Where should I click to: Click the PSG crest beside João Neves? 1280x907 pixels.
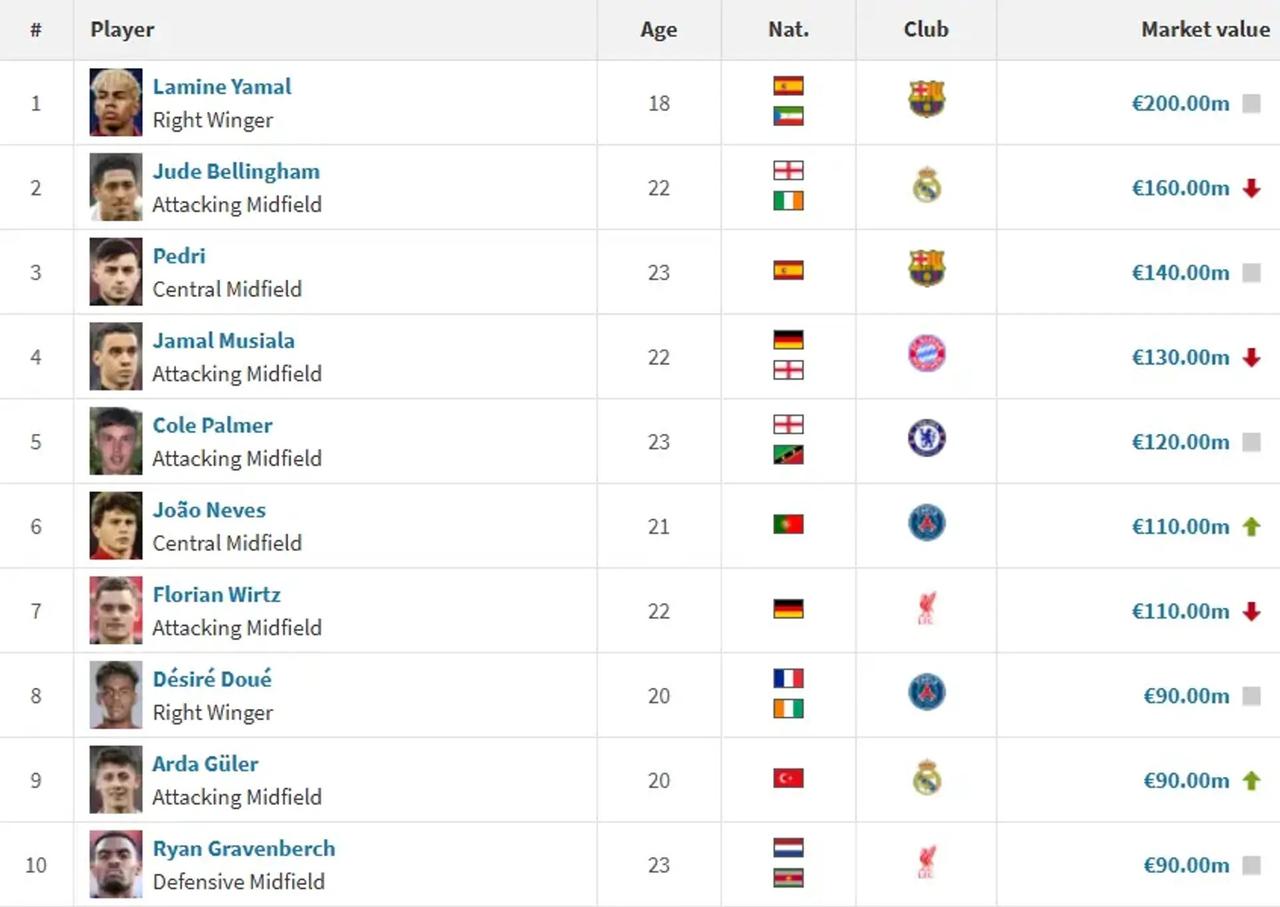point(926,523)
